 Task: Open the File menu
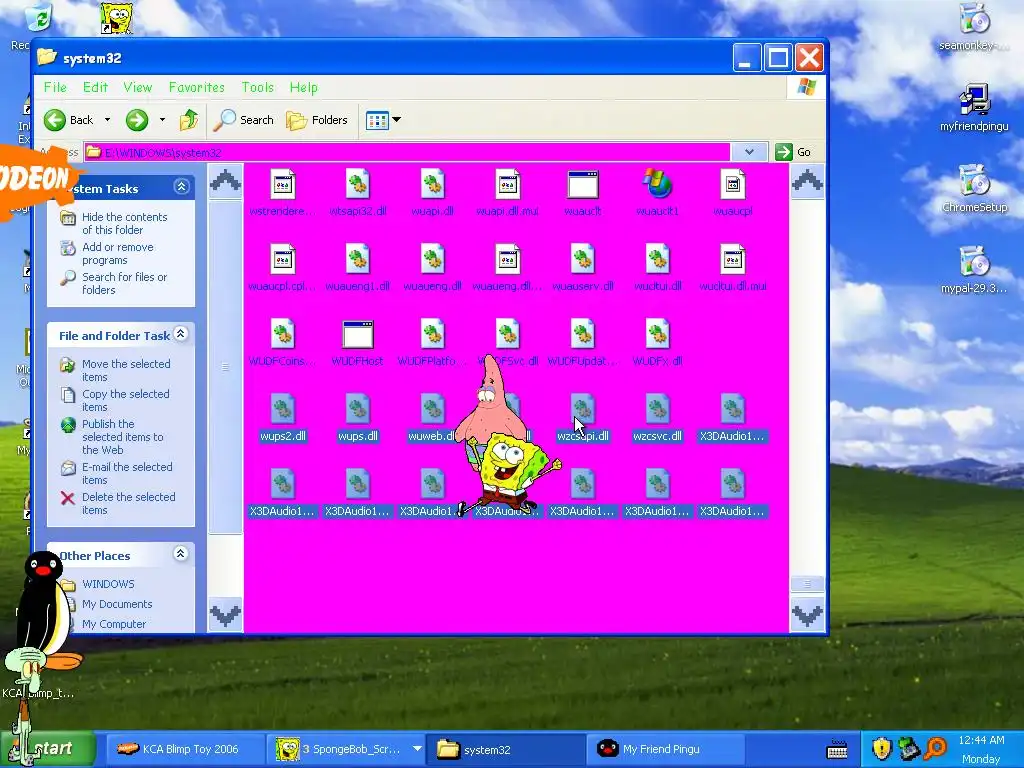pos(55,87)
